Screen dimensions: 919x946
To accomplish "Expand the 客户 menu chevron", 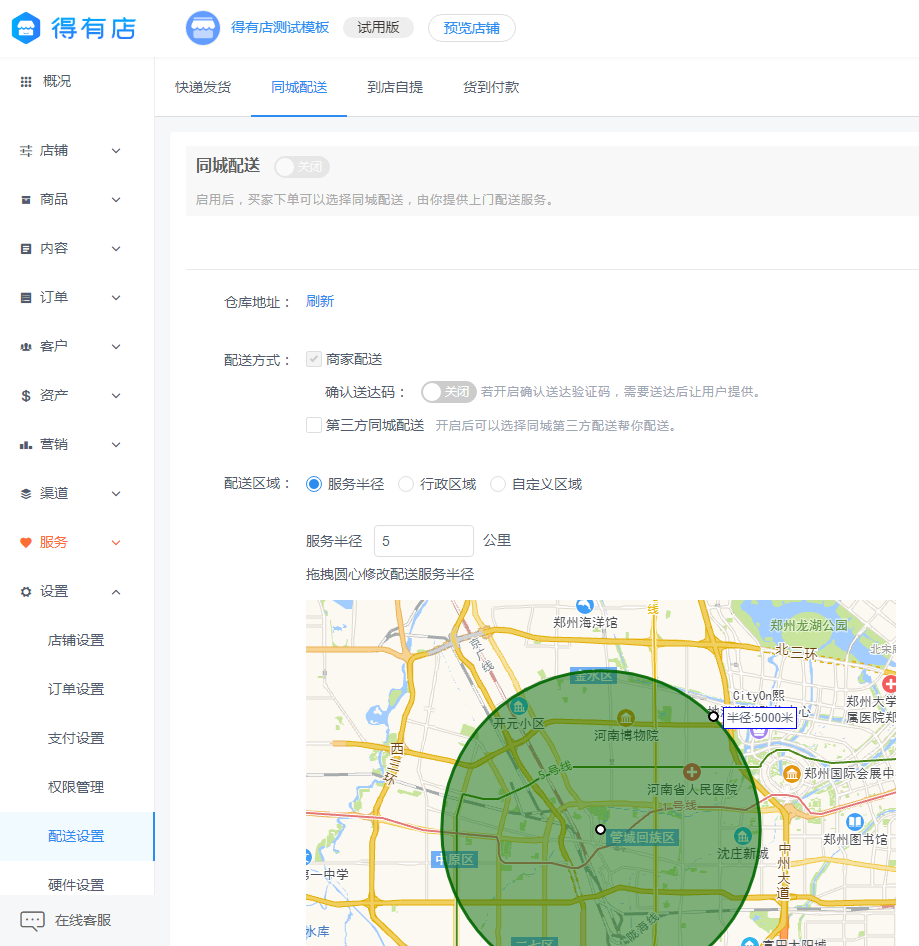I will 116,346.
